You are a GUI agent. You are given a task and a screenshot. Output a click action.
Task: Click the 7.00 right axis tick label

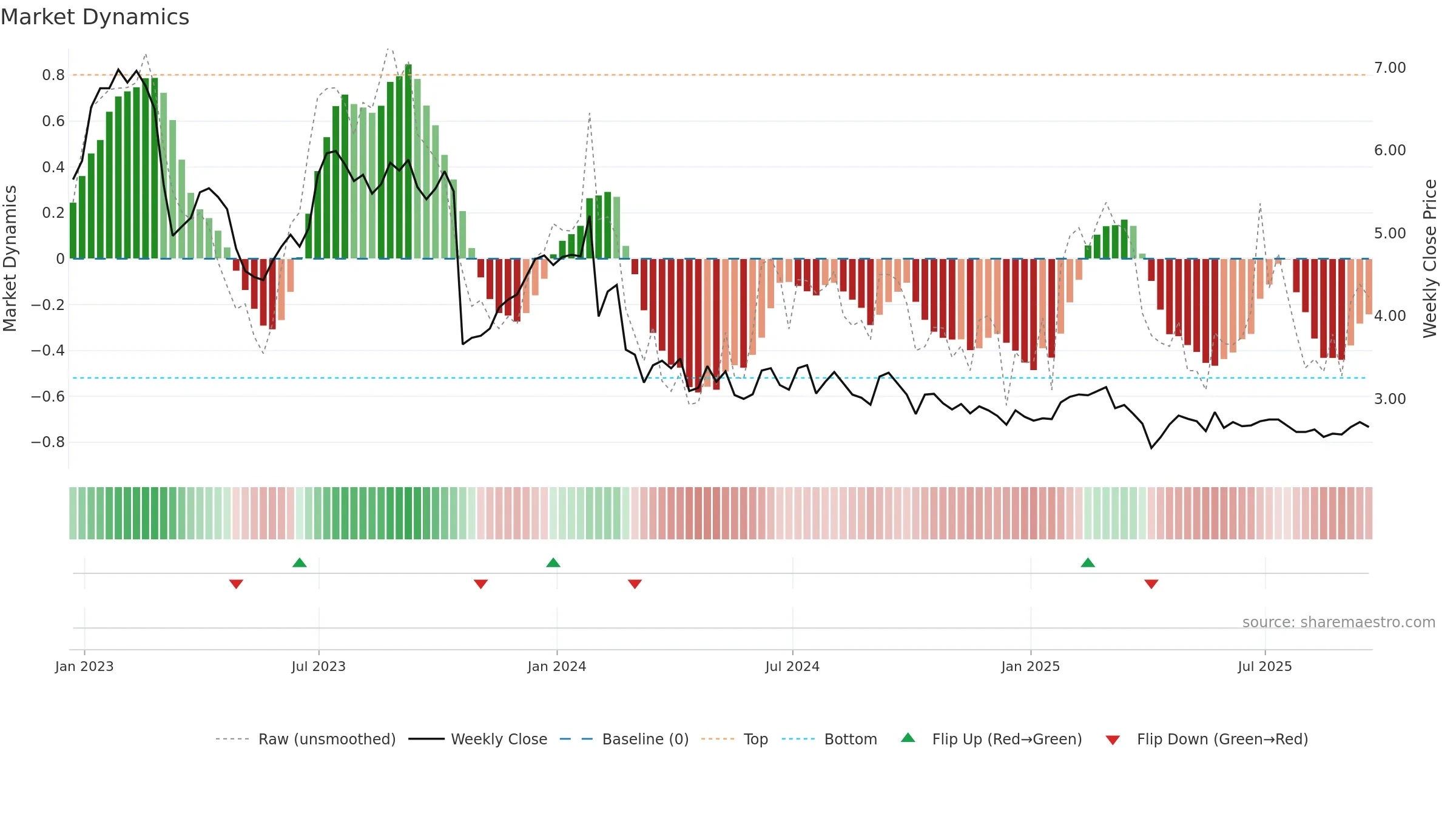click(1390, 67)
